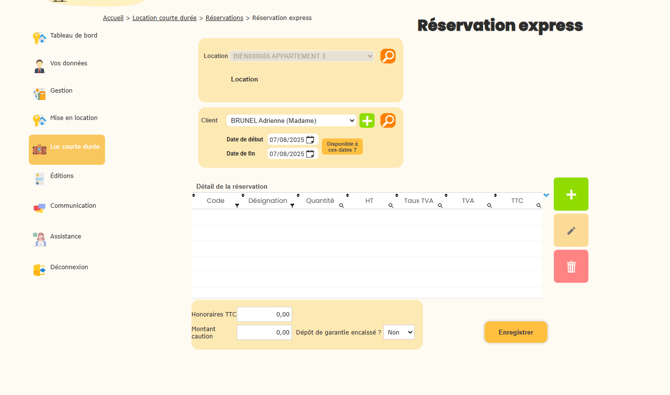The height and width of the screenshot is (395, 670).
Task: Open the calendar picker for Date de début
Action: (310, 140)
